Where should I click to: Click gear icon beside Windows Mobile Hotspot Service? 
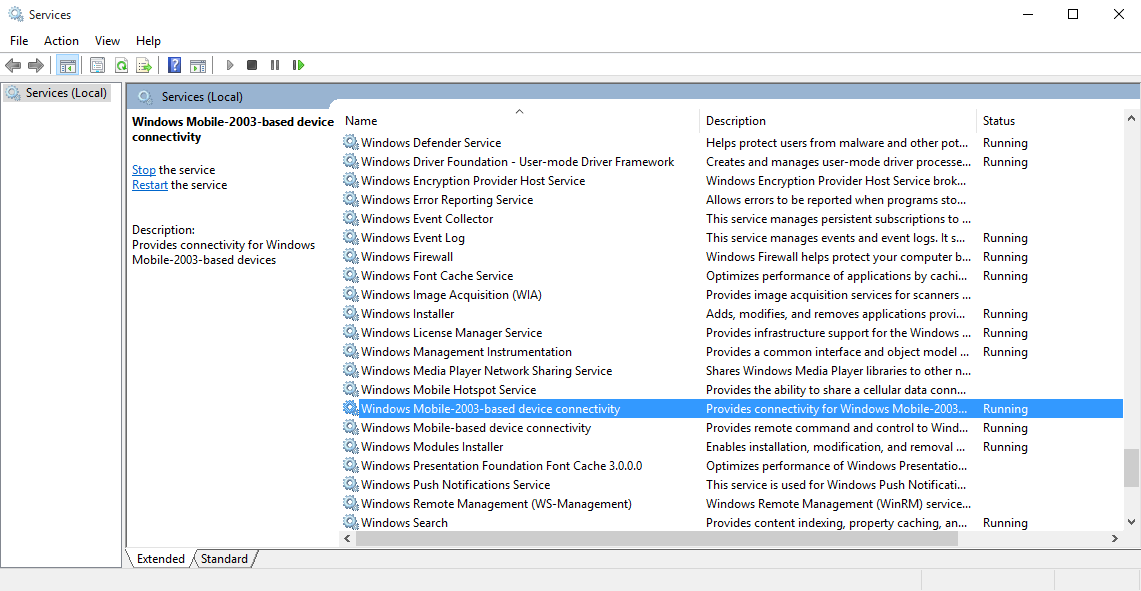351,390
